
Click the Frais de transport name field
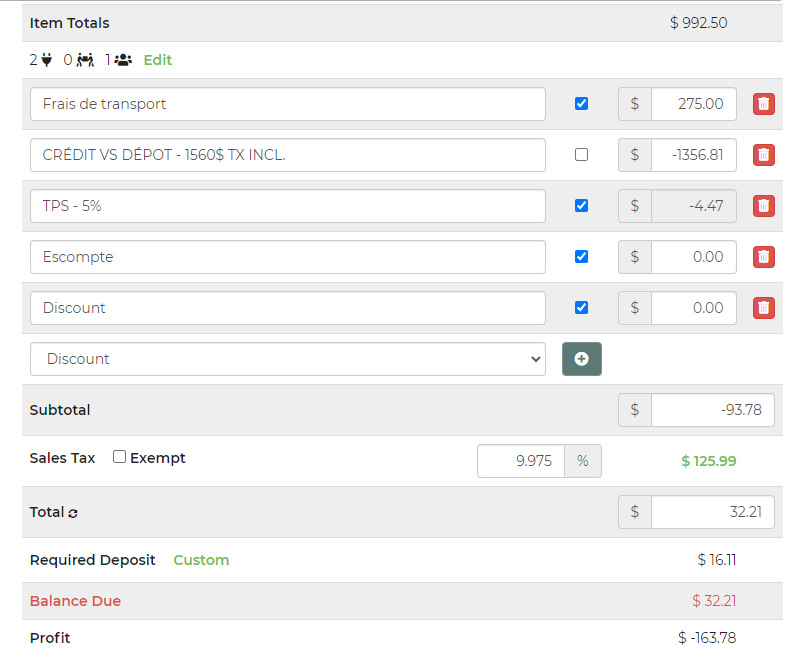pos(287,104)
